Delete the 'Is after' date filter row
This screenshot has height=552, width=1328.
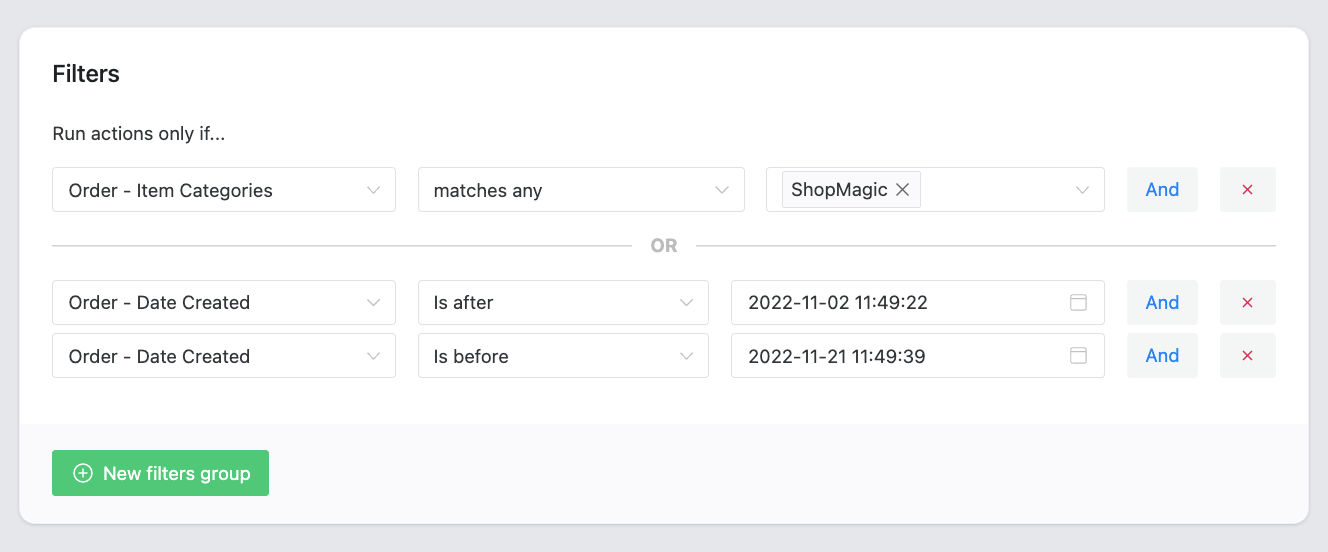[1247, 302]
